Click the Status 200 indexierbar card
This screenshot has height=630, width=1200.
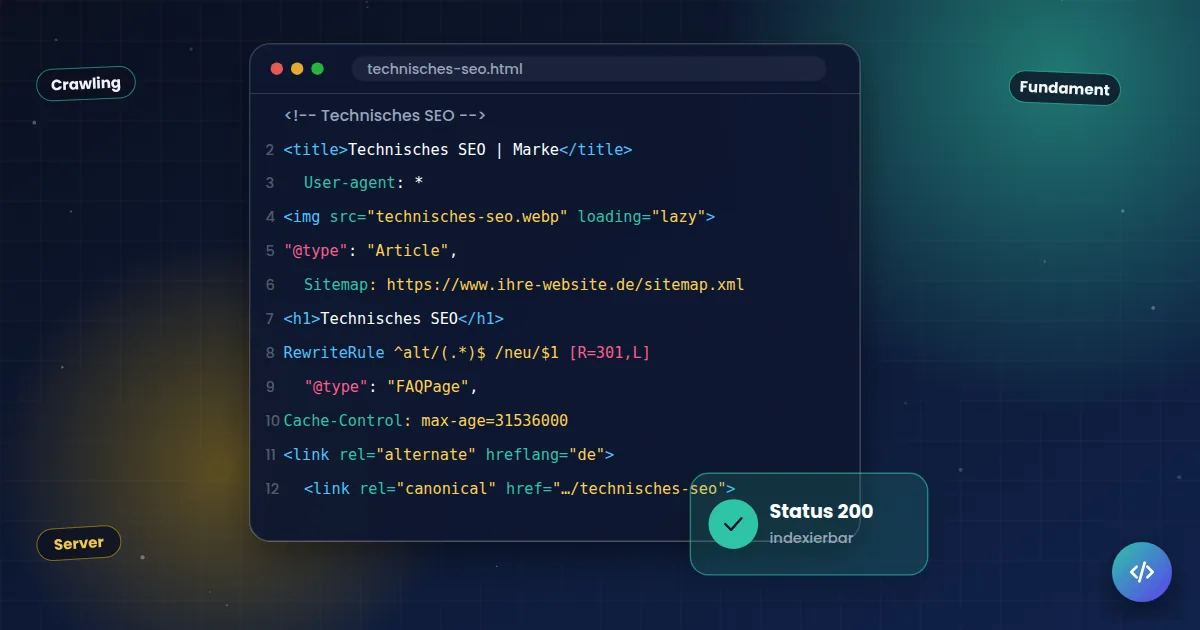pyautogui.click(x=809, y=524)
